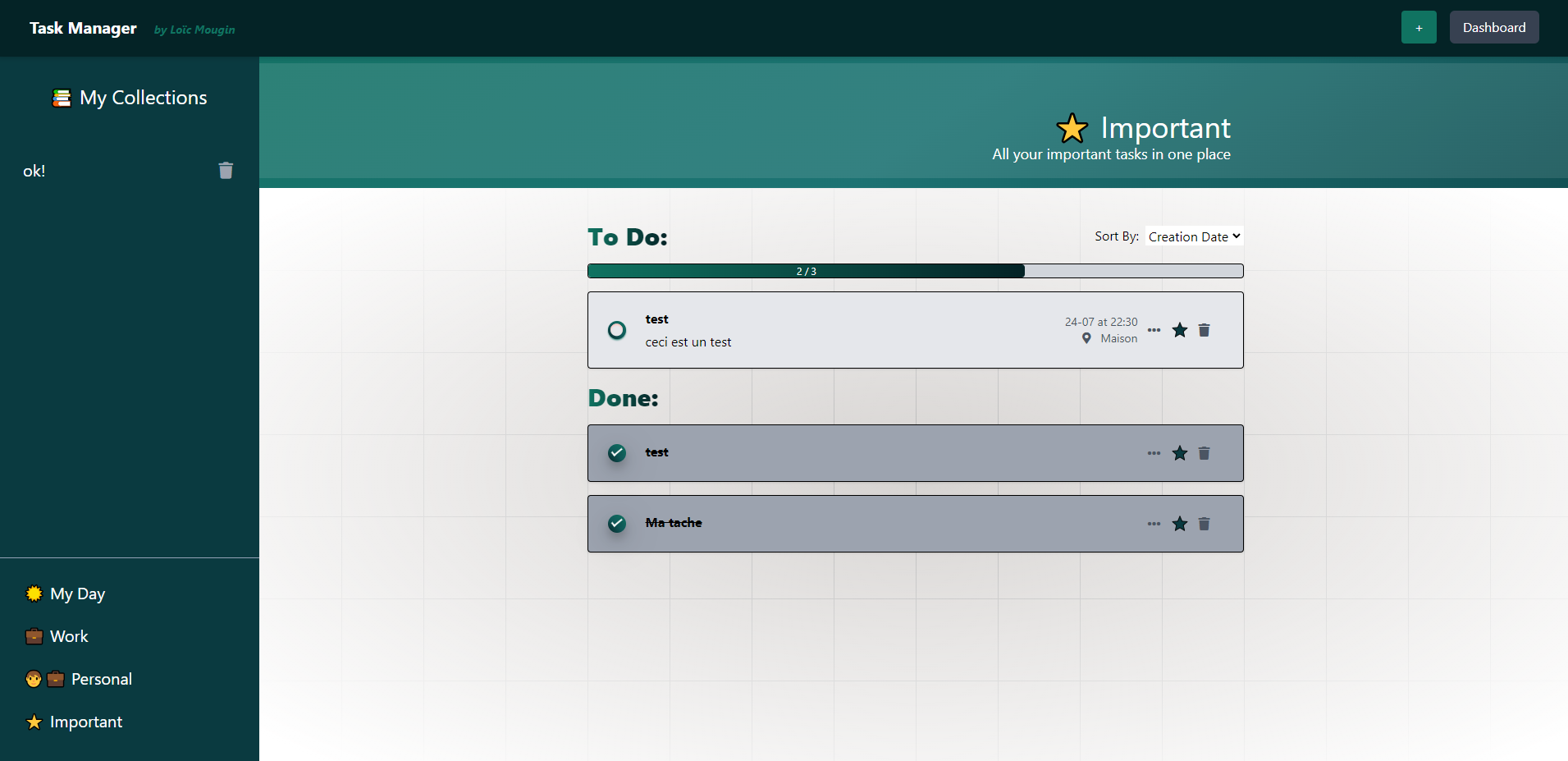This screenshot has height=761, width=1568.
Task: Click the Task Manager title
Action: (83, 28)
